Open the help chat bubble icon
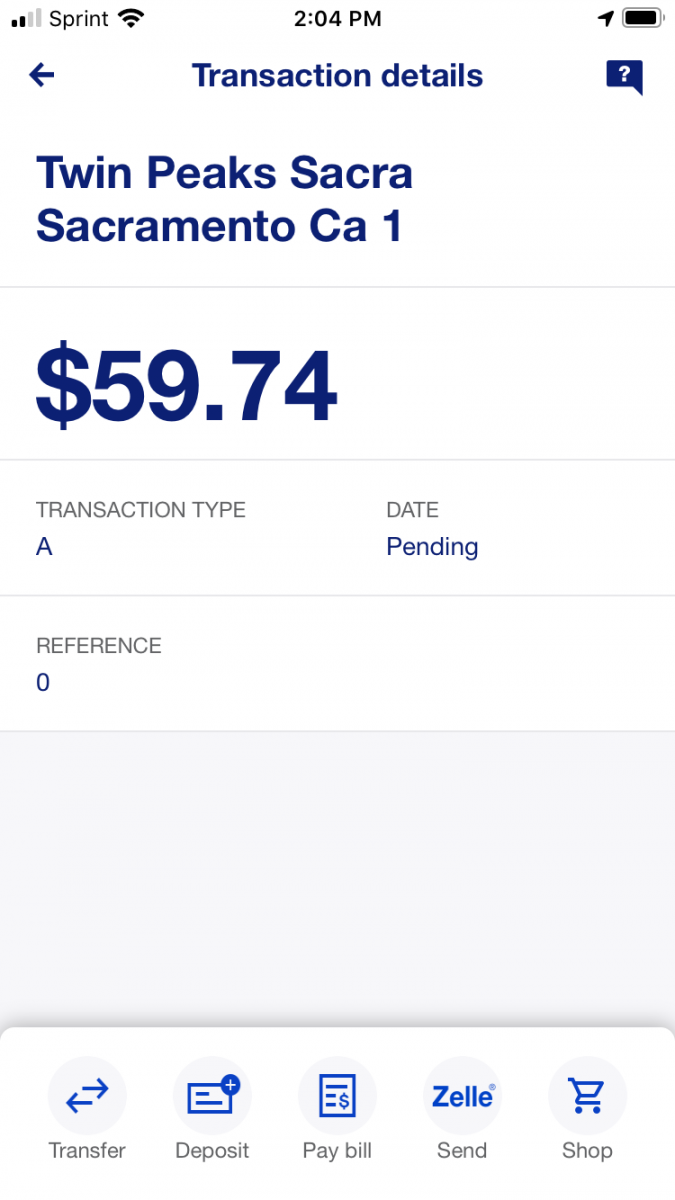This screenshot has height=1200, width=675. click(x=624, y=76)
